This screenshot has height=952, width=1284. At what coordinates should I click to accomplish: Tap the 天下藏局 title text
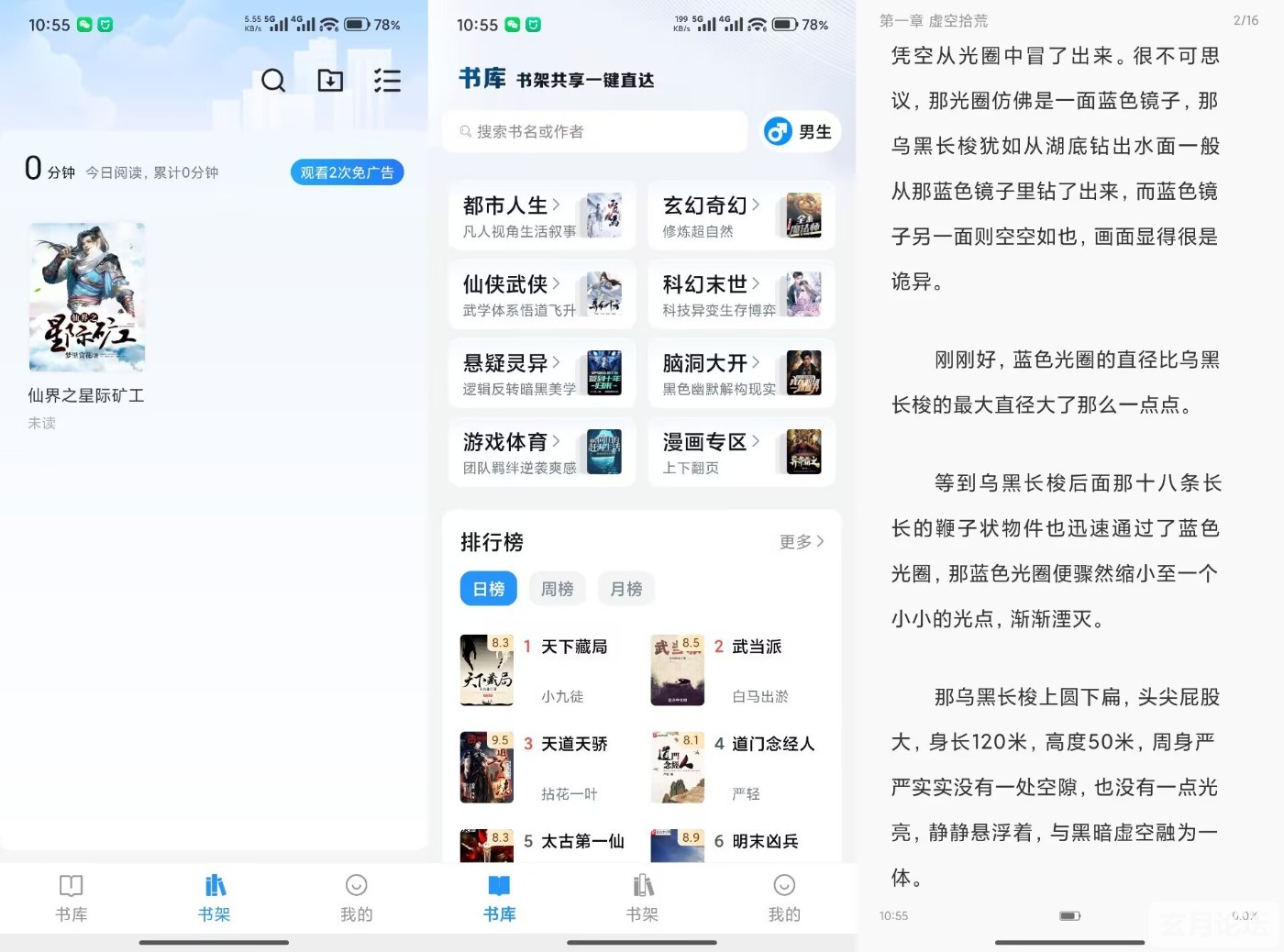[x=574, y=648]
